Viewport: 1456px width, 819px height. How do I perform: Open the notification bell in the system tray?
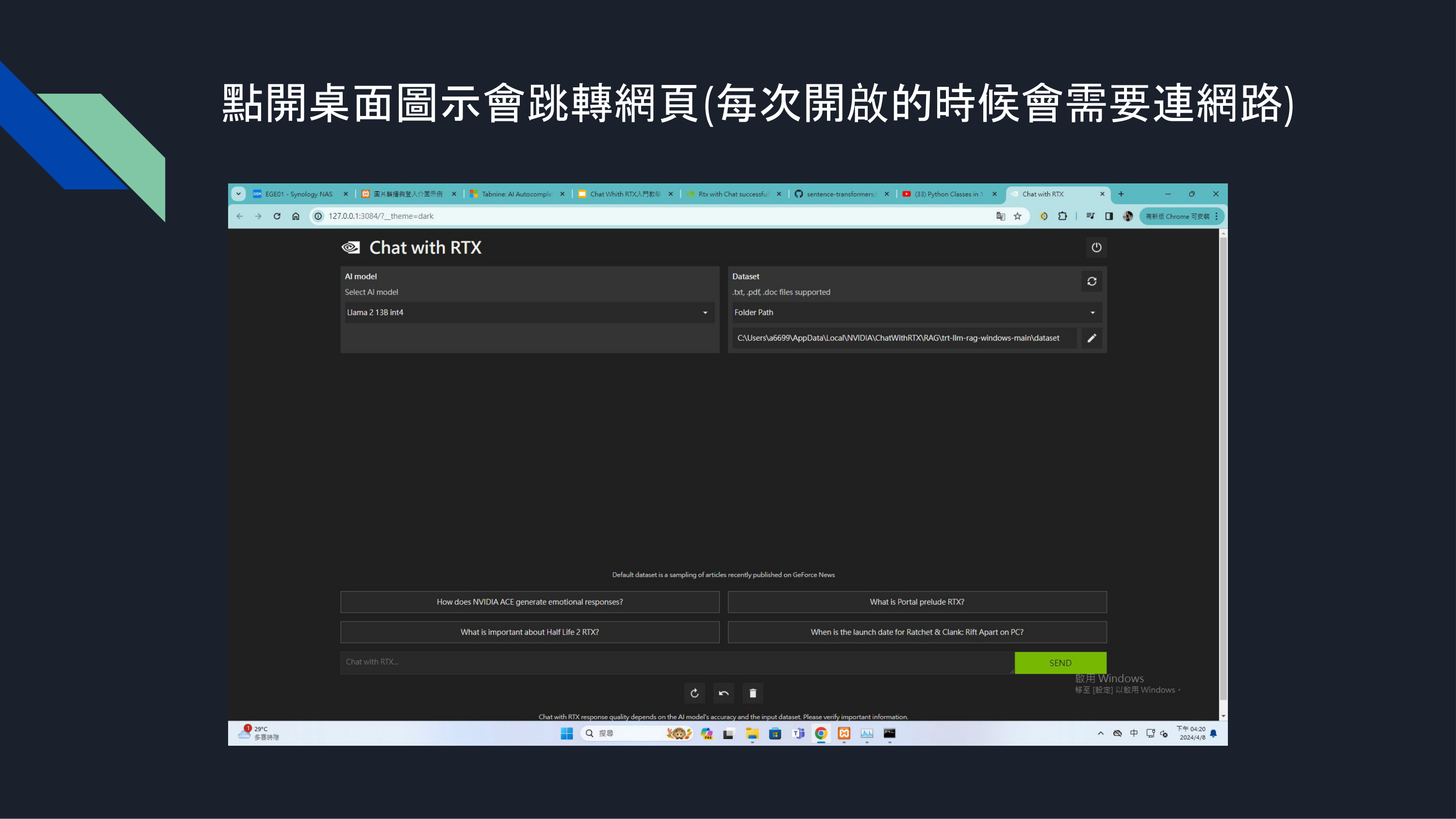1213,733
